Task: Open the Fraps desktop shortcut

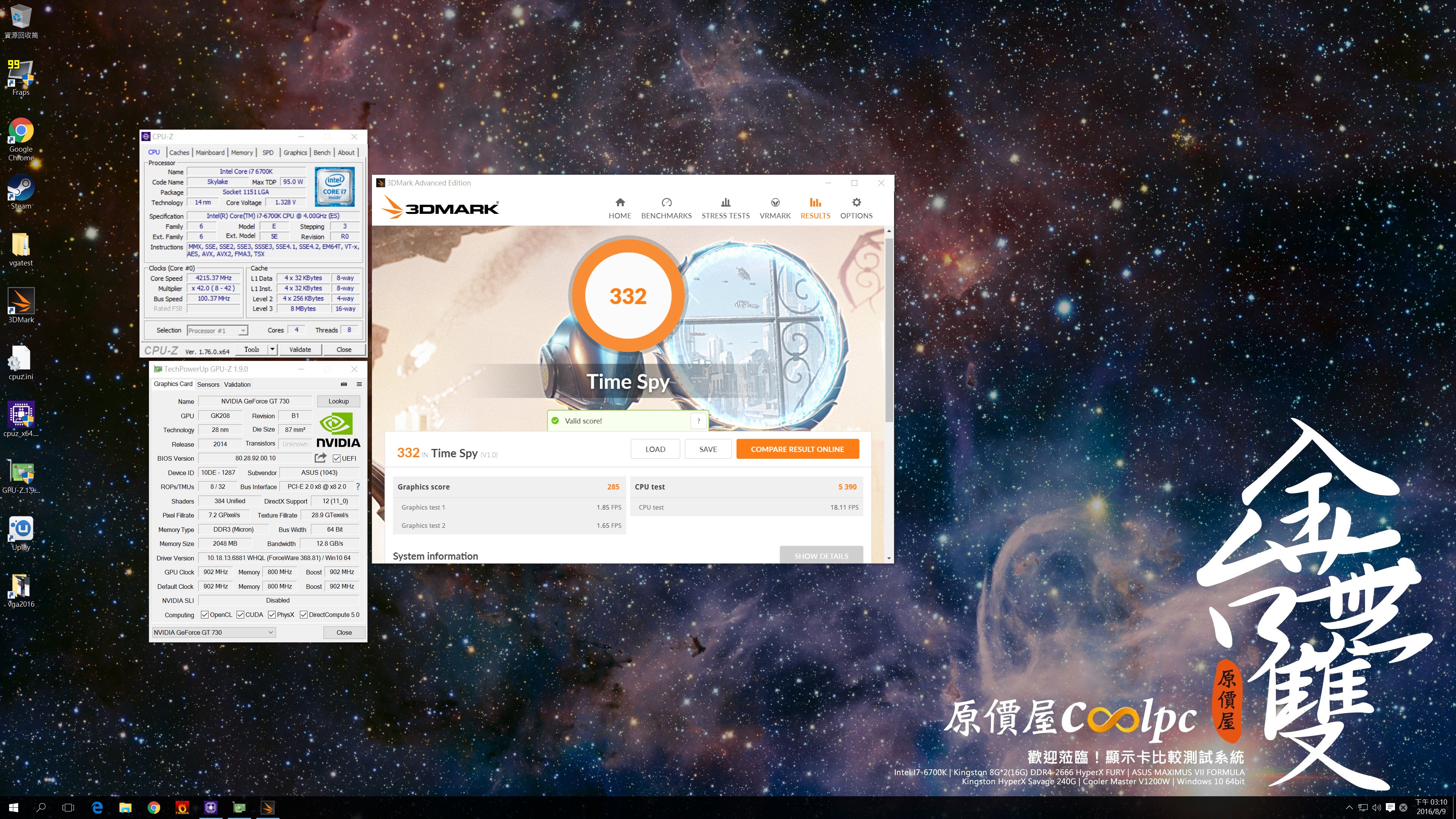Action: click(x=21, y=78)
